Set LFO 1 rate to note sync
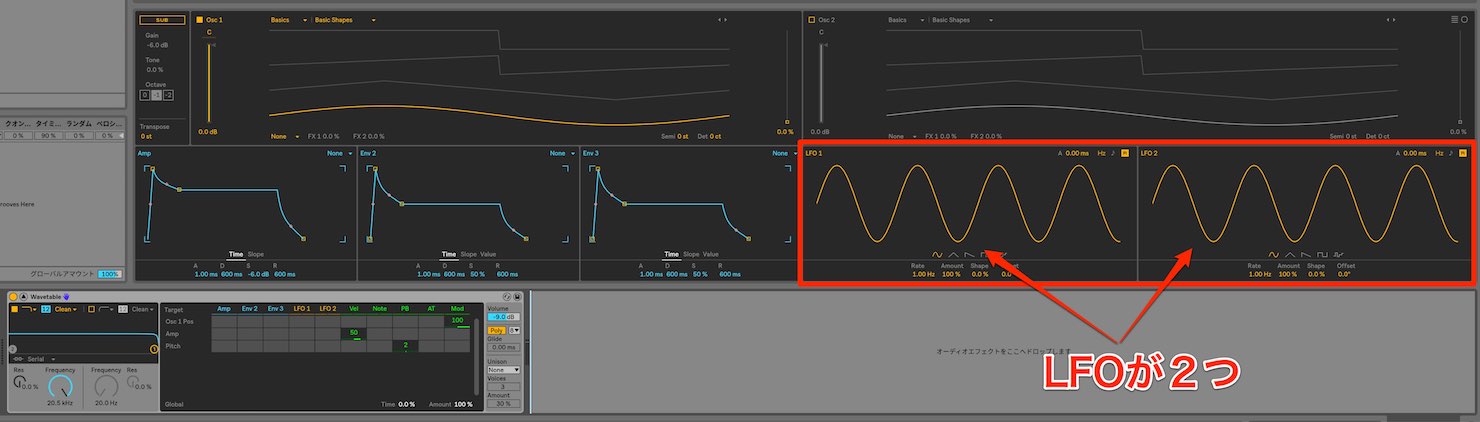This screenshot has height=422, width=1480. [x=1113, y=153]
